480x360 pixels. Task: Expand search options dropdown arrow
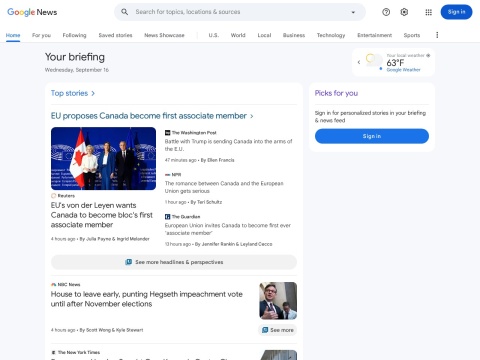353,12
